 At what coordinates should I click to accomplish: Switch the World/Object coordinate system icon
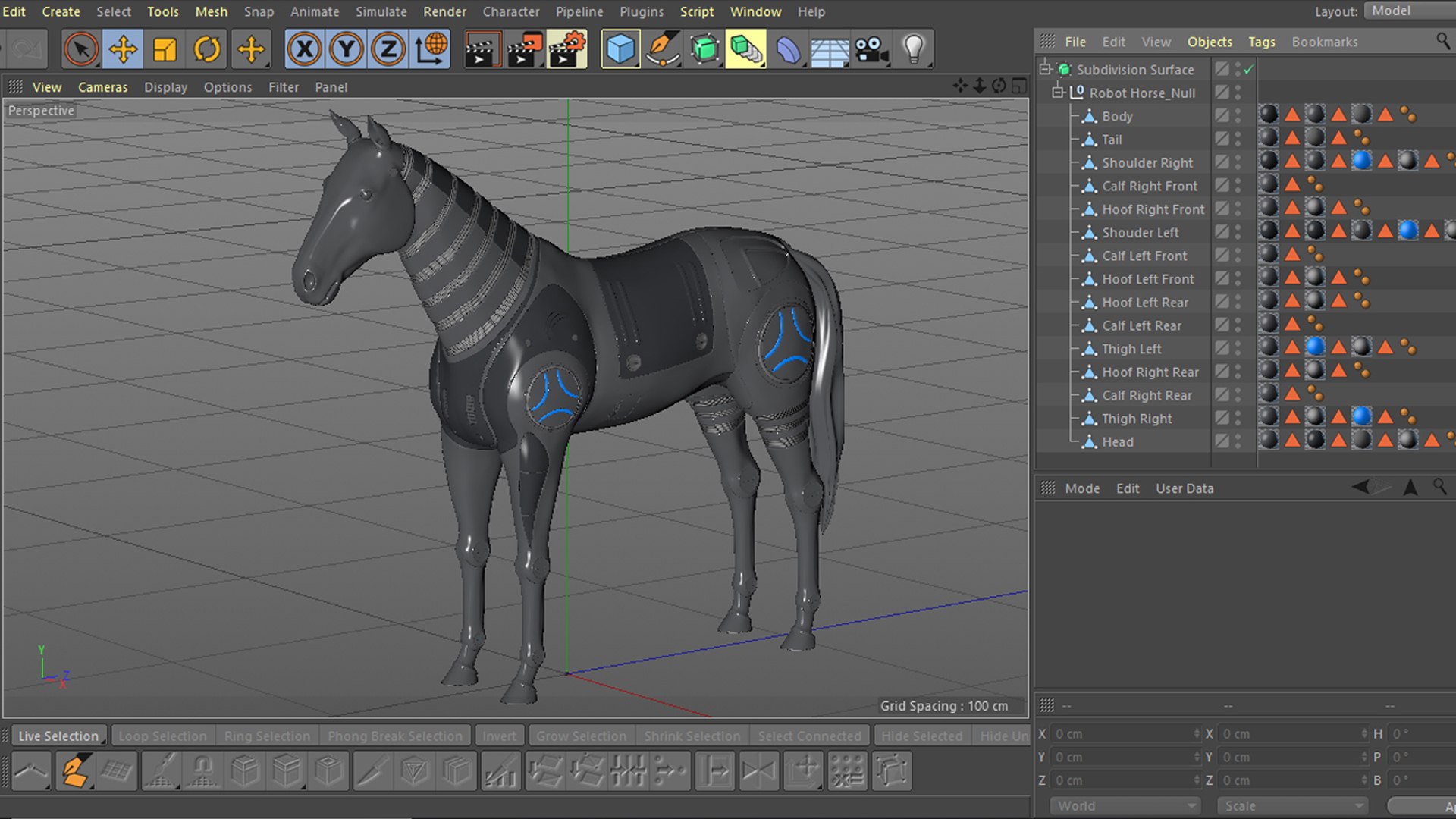click(x=431, y=49)
